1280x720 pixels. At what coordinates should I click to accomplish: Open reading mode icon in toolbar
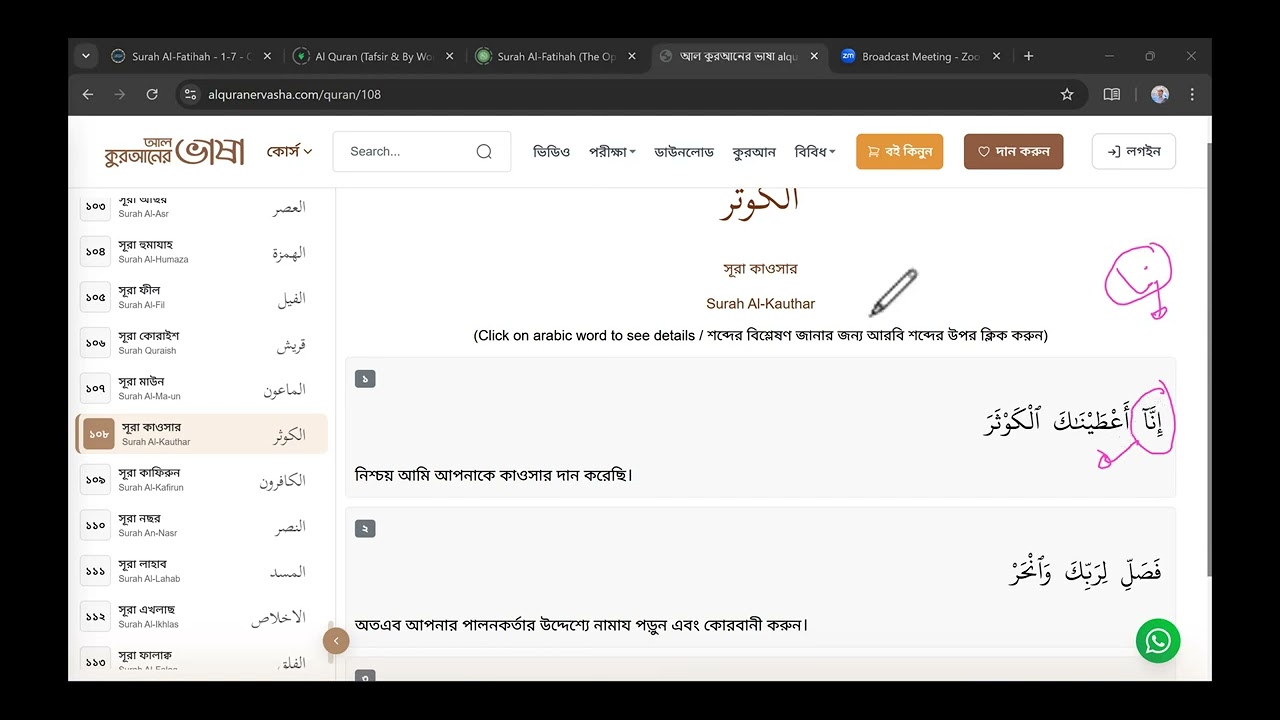pos(1111,94)
